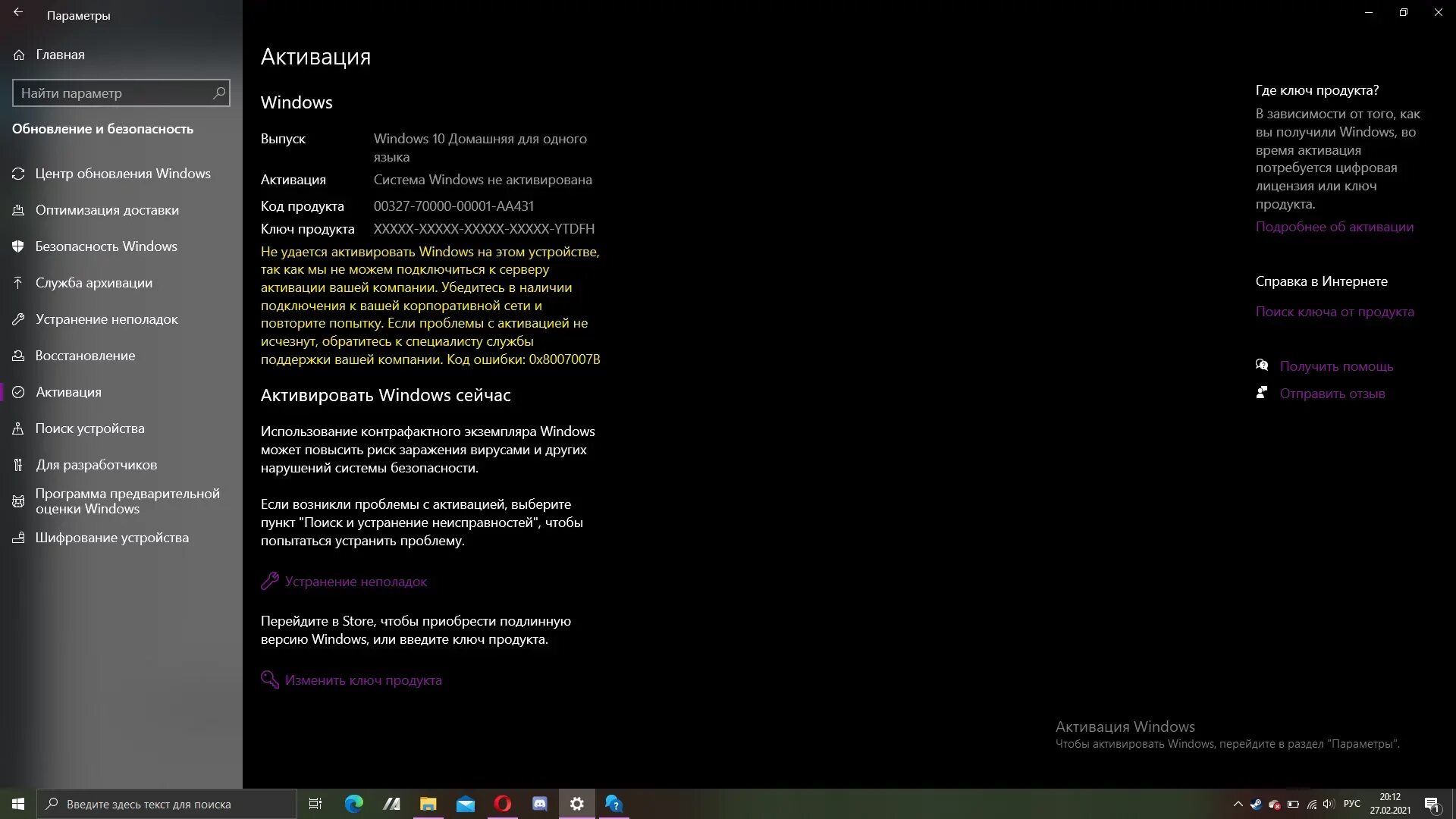Expand hidden system tray icons chevron

pyautogui.click(x=1238, y=804)
